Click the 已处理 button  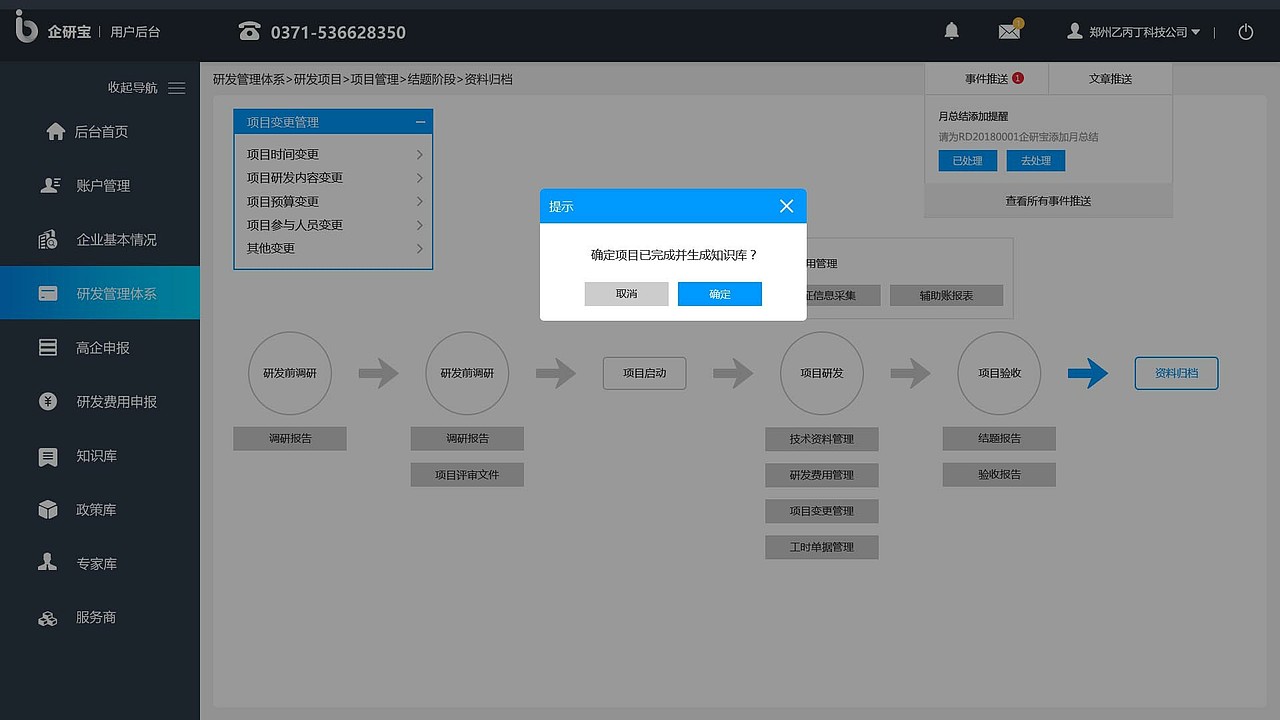tap(967, 160)
